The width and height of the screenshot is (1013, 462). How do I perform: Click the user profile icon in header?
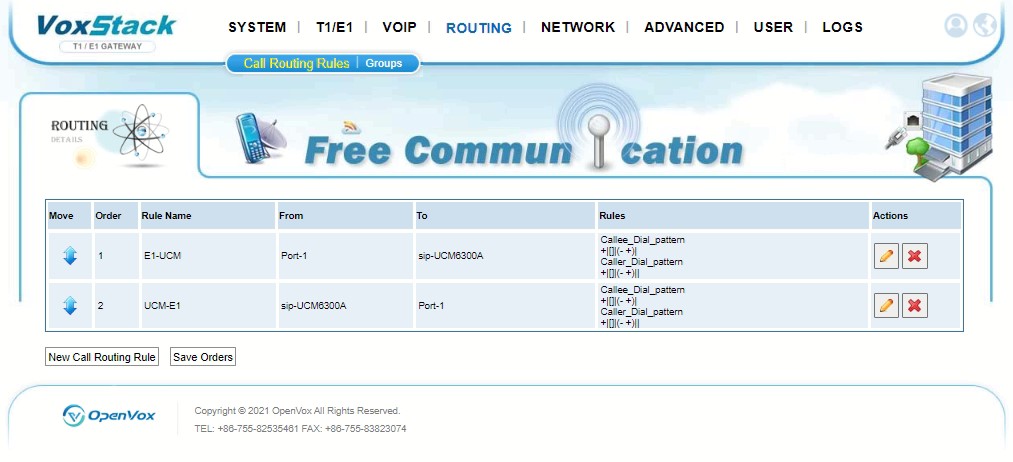click(956, 25)
